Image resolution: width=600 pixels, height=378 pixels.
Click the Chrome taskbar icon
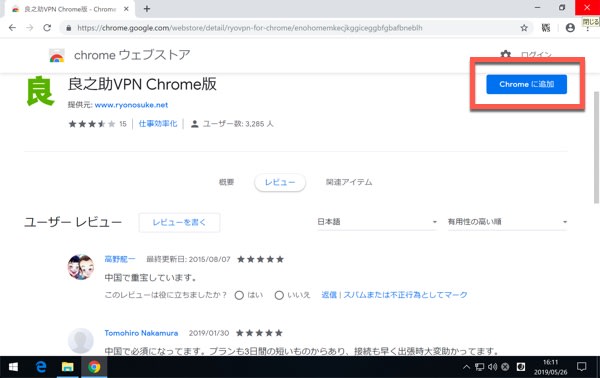(94, 367)
